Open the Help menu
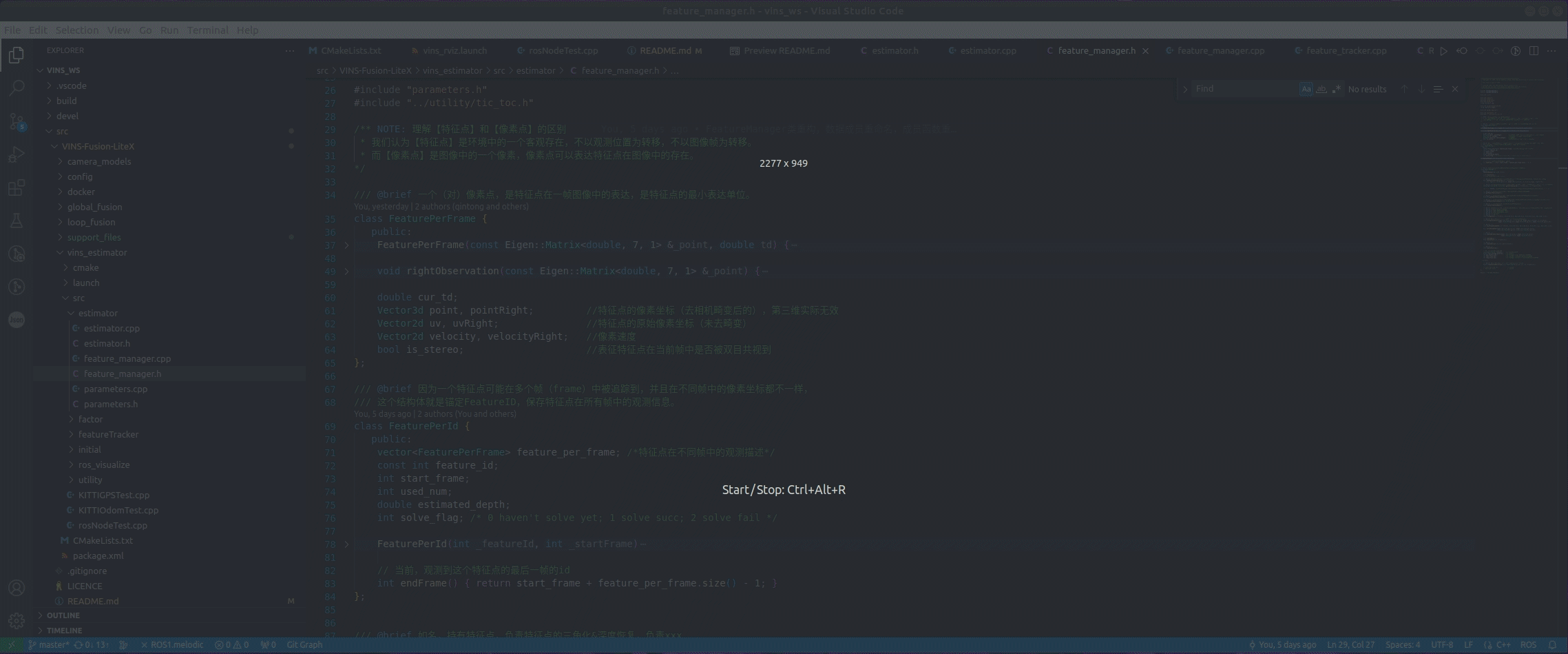Image resolution: width=1568 pixels, height=654 pixels. pyautogui.click(x=247, y=30)
